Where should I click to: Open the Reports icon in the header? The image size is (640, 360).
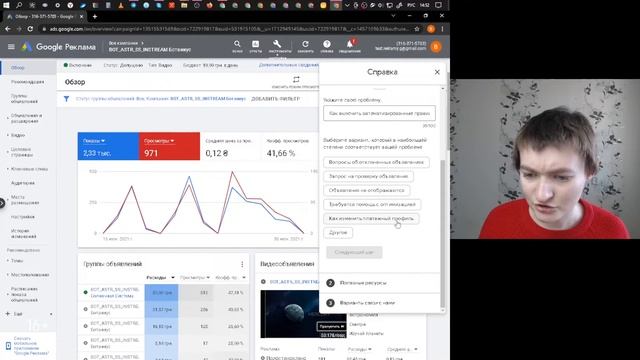(256, 44)
